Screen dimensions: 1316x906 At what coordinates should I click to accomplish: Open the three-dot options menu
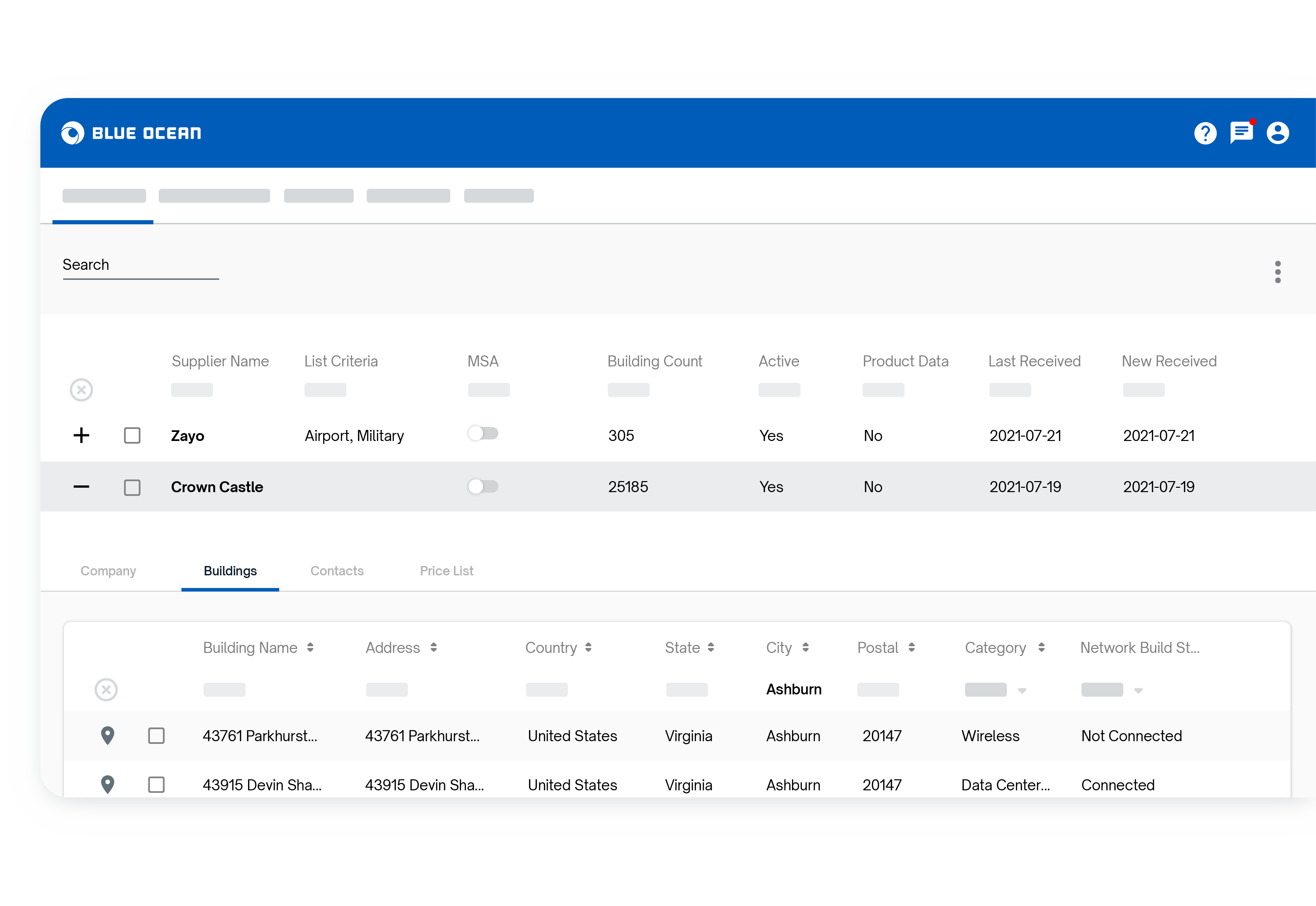pos(1278,272)
